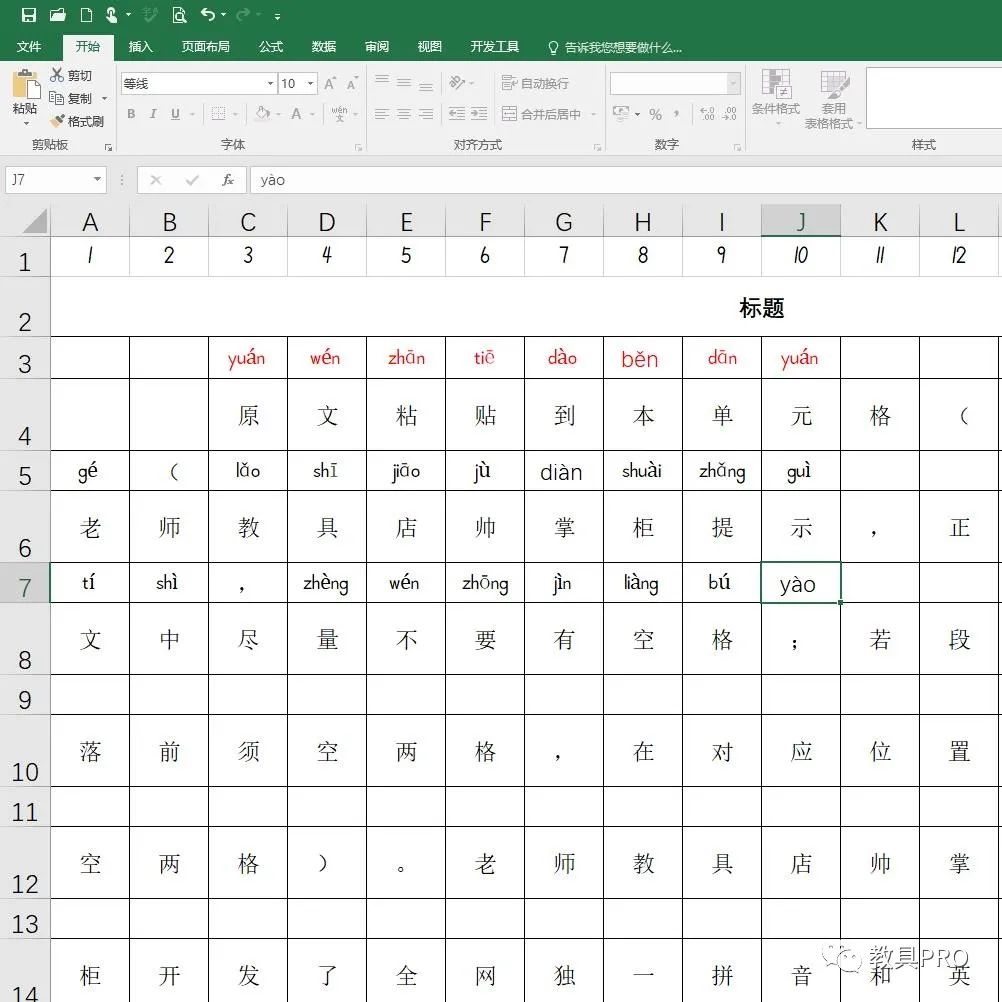Open the 对齐方式 dialog launcher
This screenshot has height=1002, width=1002.
point(597,148)
